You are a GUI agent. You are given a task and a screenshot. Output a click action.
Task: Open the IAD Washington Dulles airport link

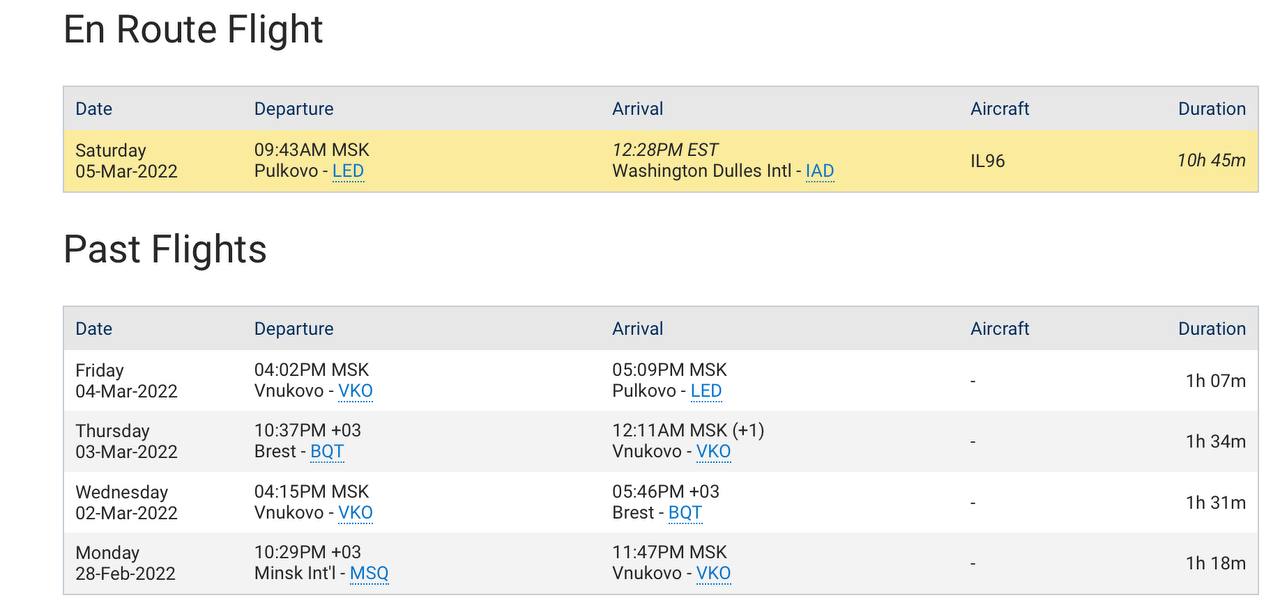point(819,171)
